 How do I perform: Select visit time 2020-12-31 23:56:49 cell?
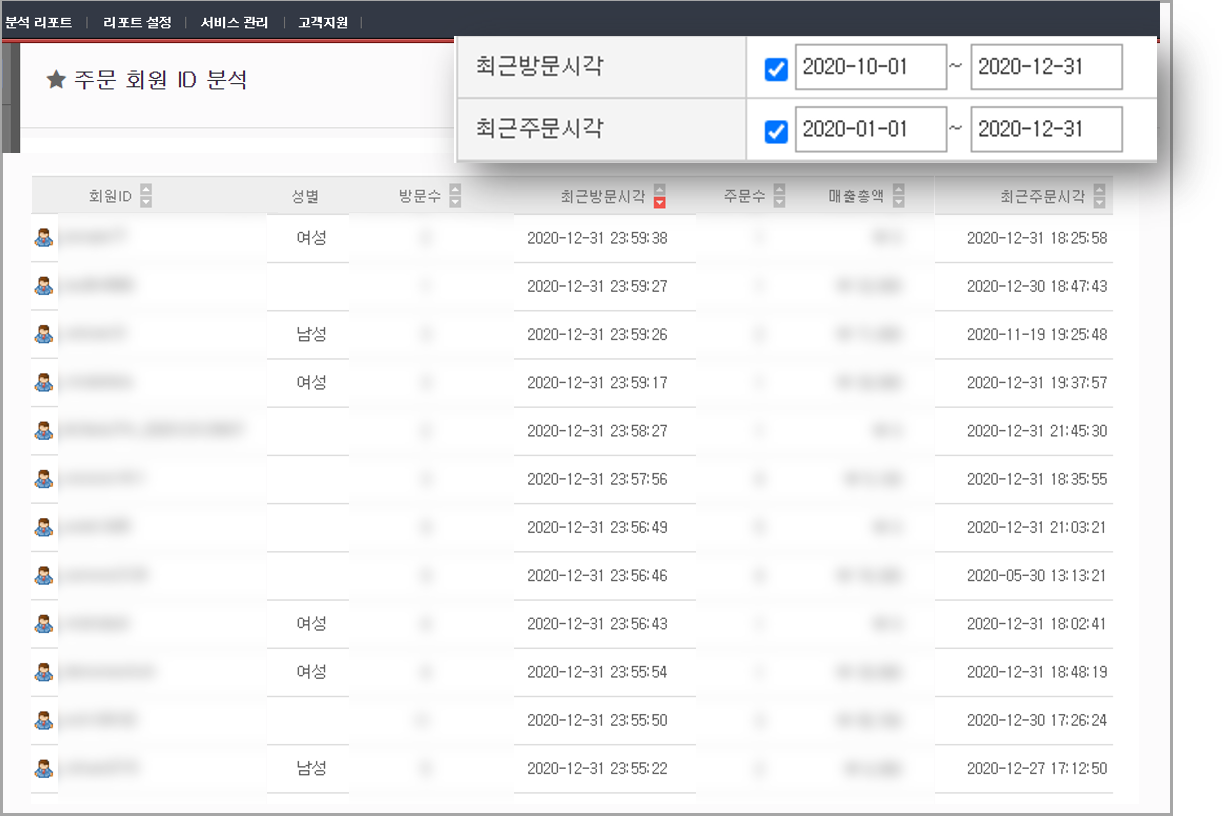[x=597, y=528]
